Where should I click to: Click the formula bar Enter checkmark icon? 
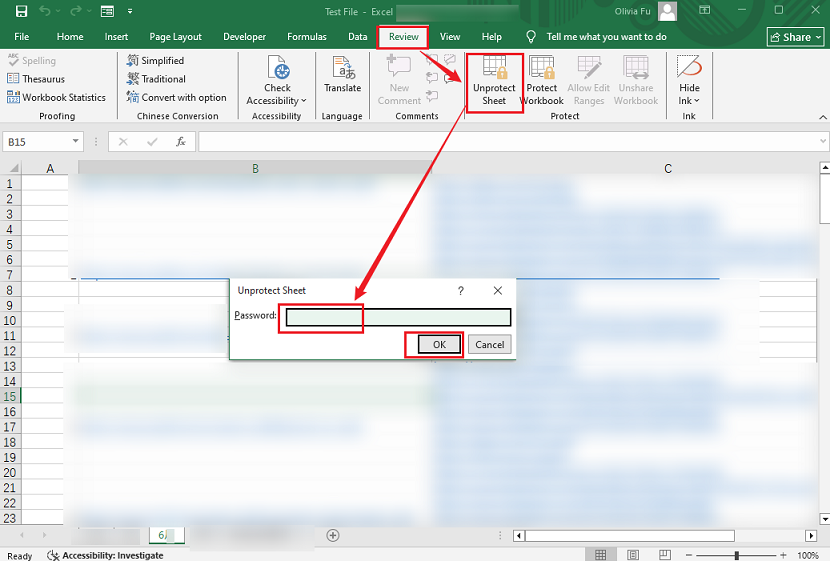click(152, 141)
